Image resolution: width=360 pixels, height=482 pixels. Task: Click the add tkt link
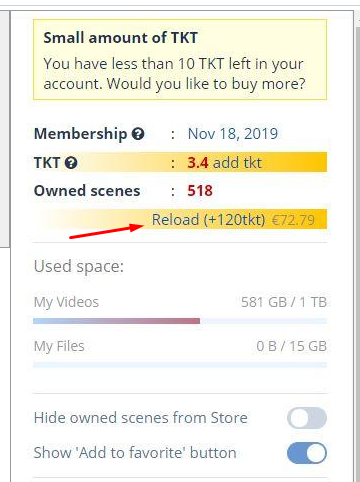point(237,163)
